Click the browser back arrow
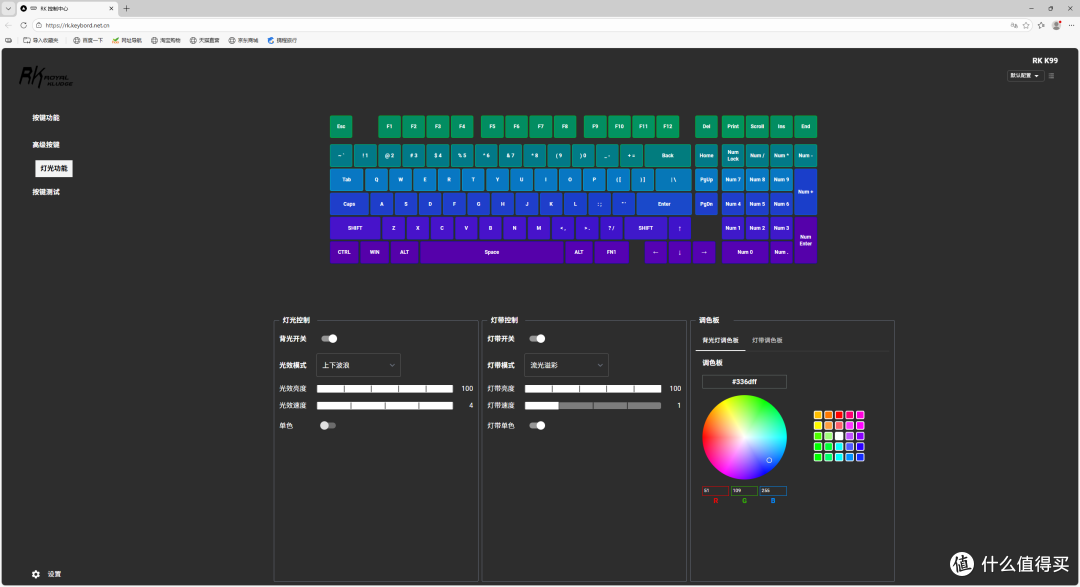The height and width of the screenshot is (587, 1080). (x=8, y=25)
